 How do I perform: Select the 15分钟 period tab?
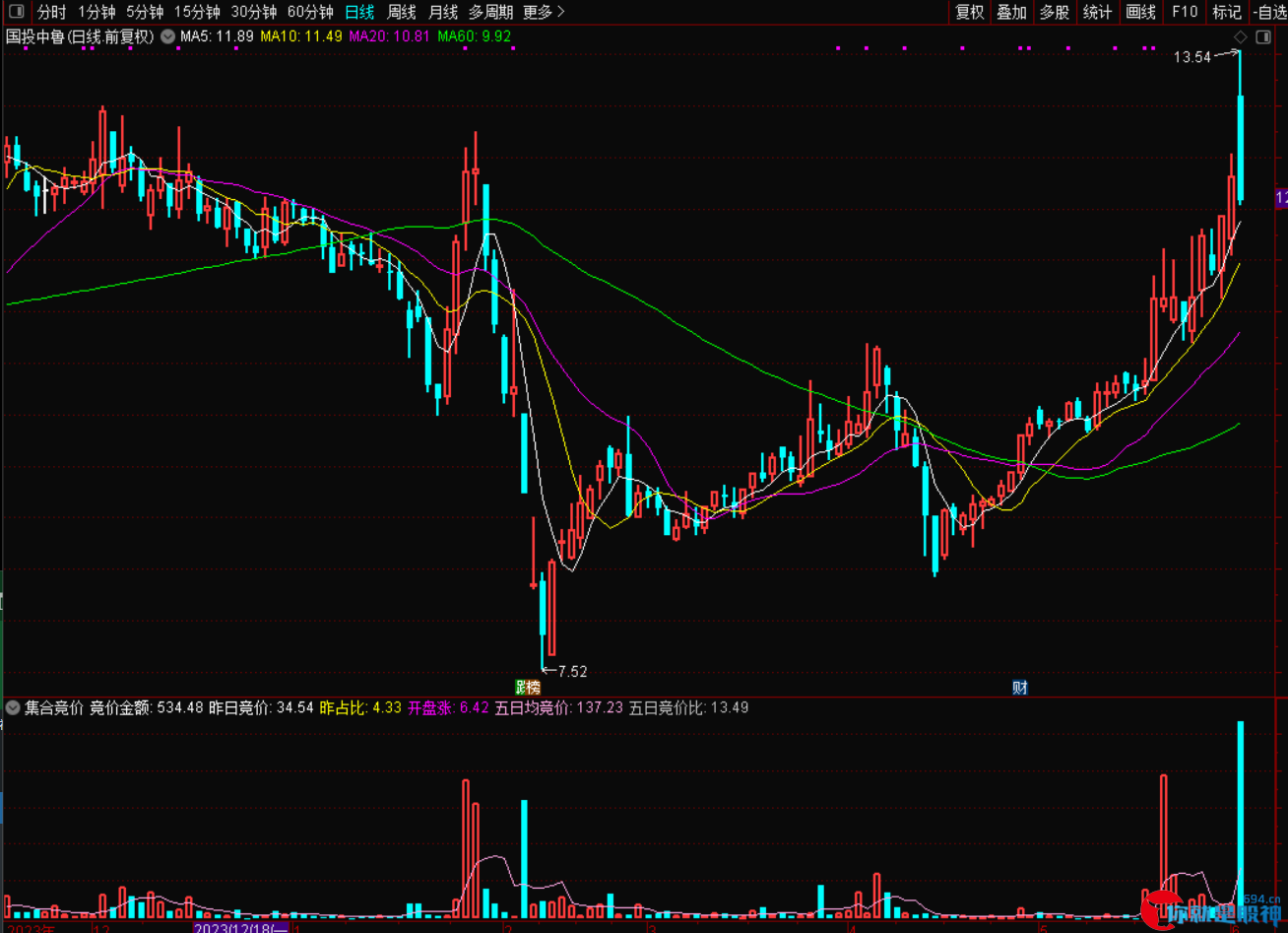click(x=197, y=12)
